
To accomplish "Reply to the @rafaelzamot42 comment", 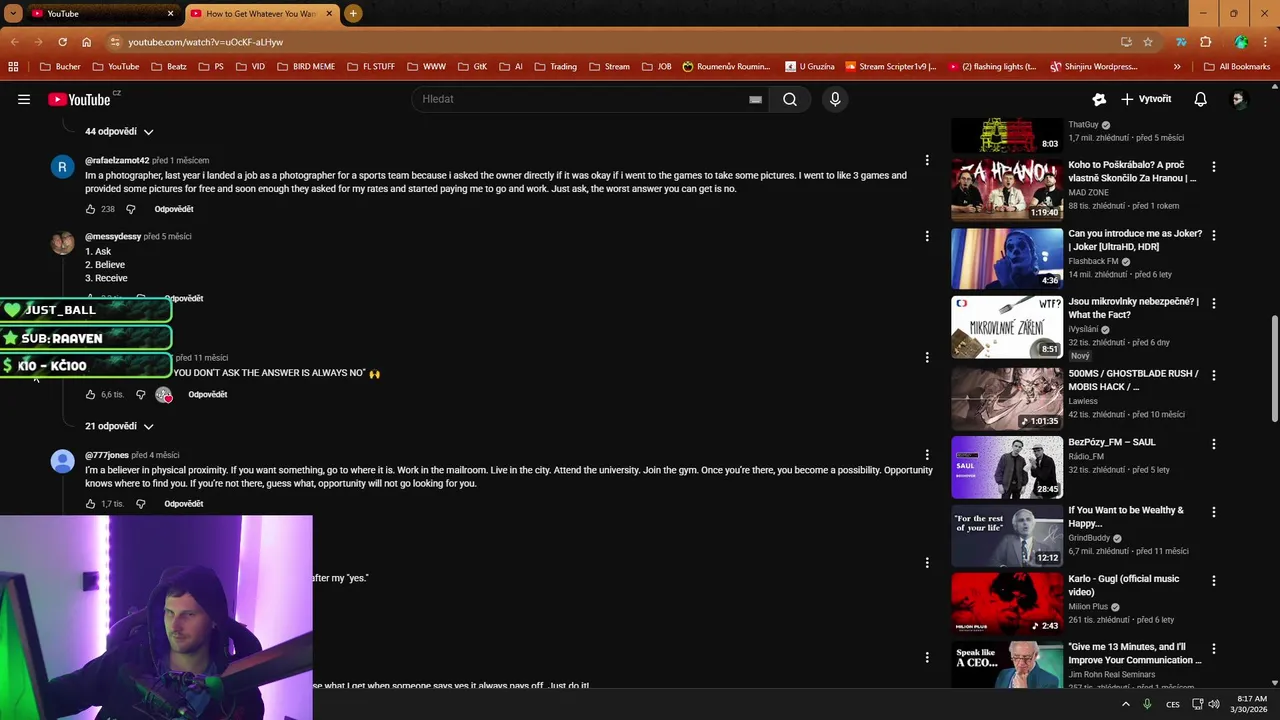I will (174, 209).
